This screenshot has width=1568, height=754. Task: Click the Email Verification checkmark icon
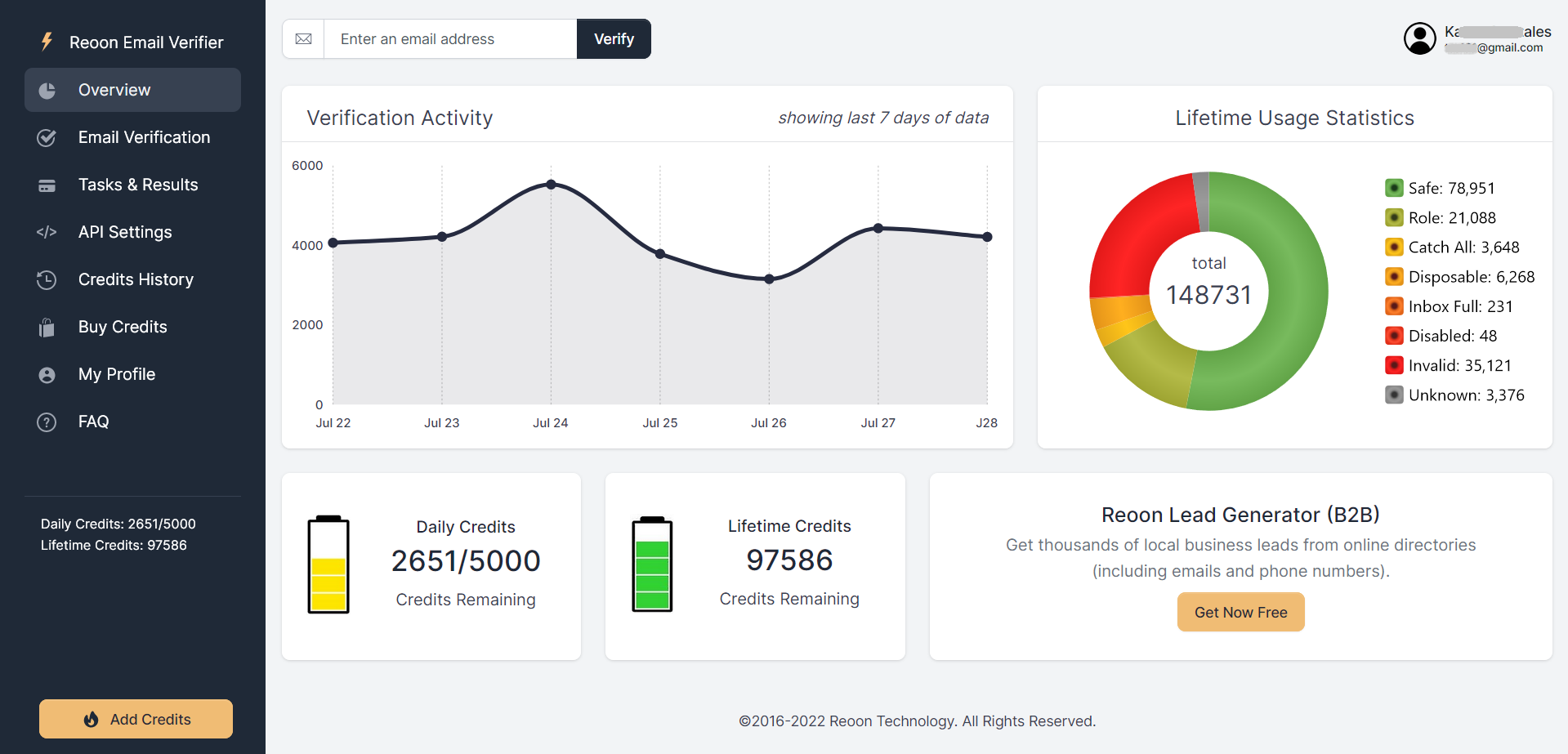click(47, 137)
